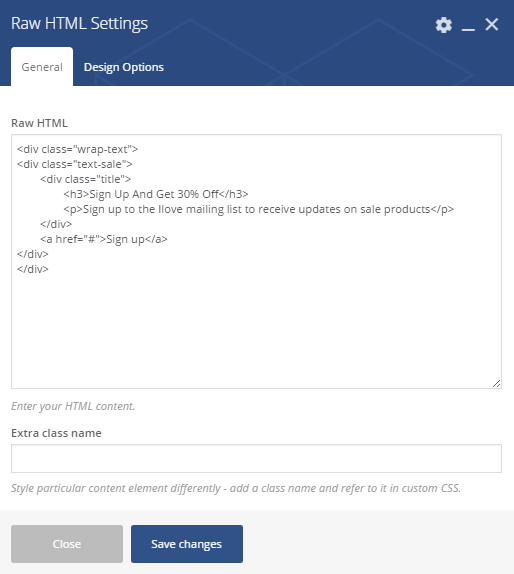The height and width of the screenshot is (574, 514).
Task: Click the textarea resize handle corner
Action: (x=497, y=384)
